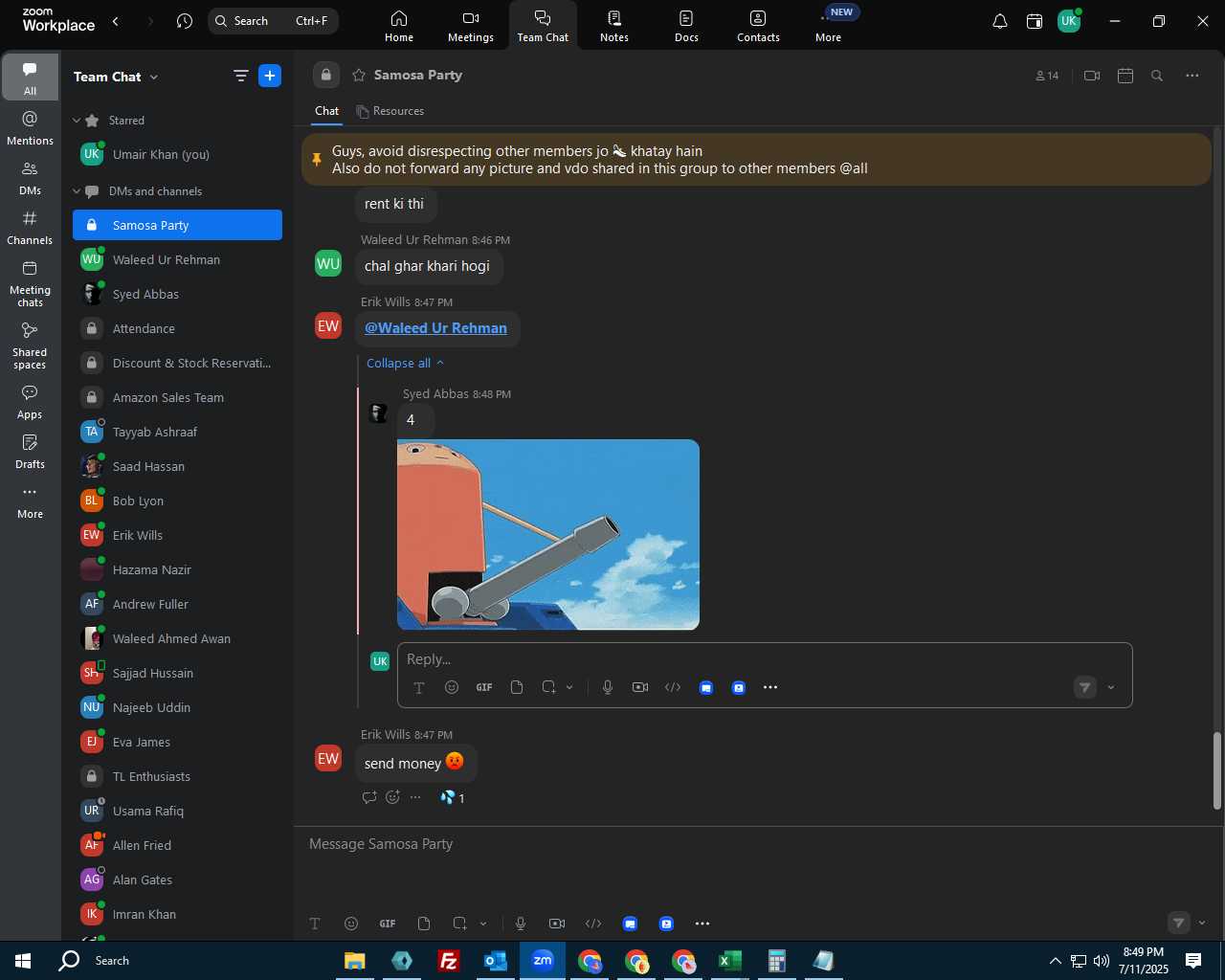This screenshot has height=980, width=1225.
Task: View the 14 channel members
Action: tap(1047, 76)
